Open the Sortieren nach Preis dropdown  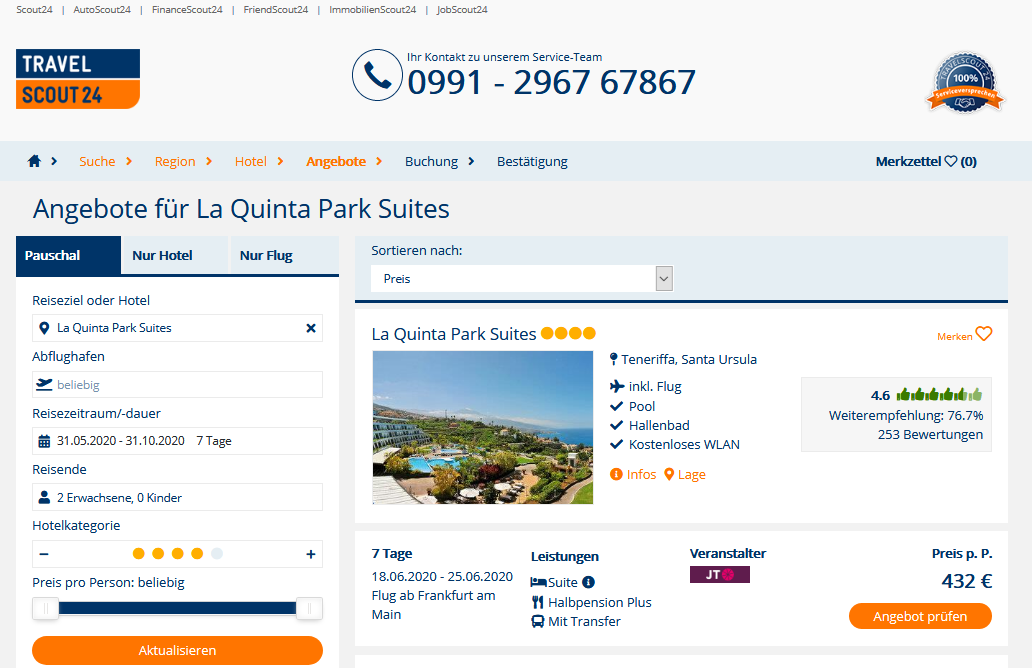pos(522,278)
